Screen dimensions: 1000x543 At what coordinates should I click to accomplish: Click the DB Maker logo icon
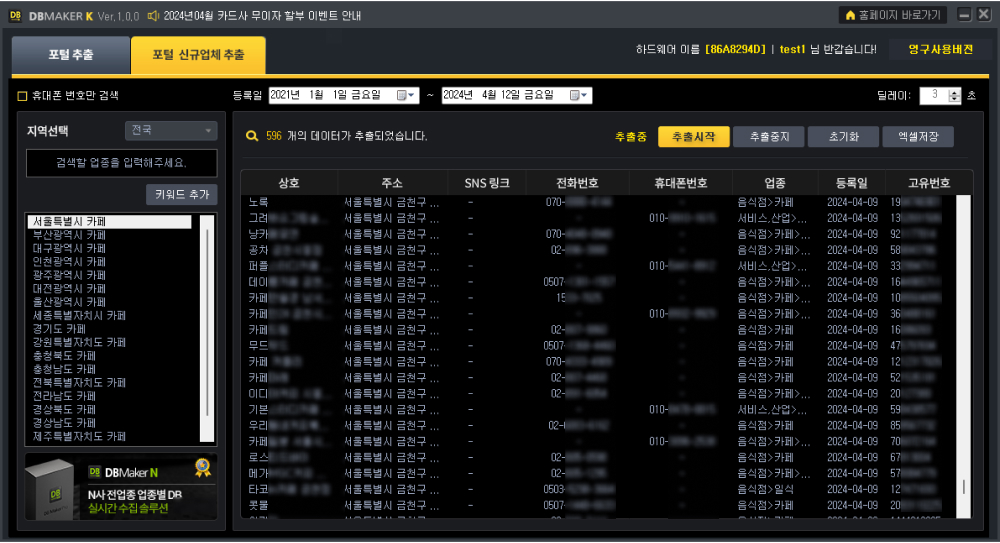[x=16, y=16]
